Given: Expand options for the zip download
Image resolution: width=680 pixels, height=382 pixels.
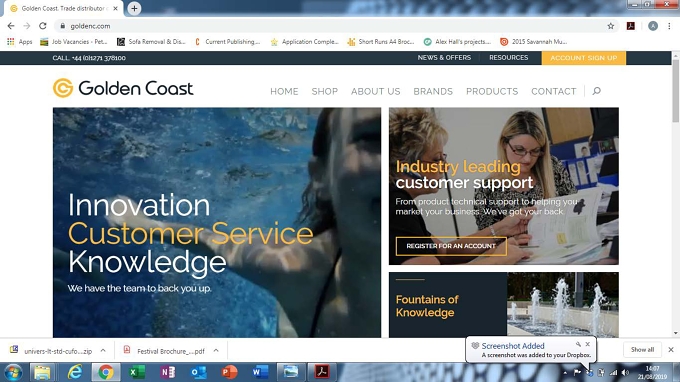Looking at the screenshot, I should click(103, 350).
